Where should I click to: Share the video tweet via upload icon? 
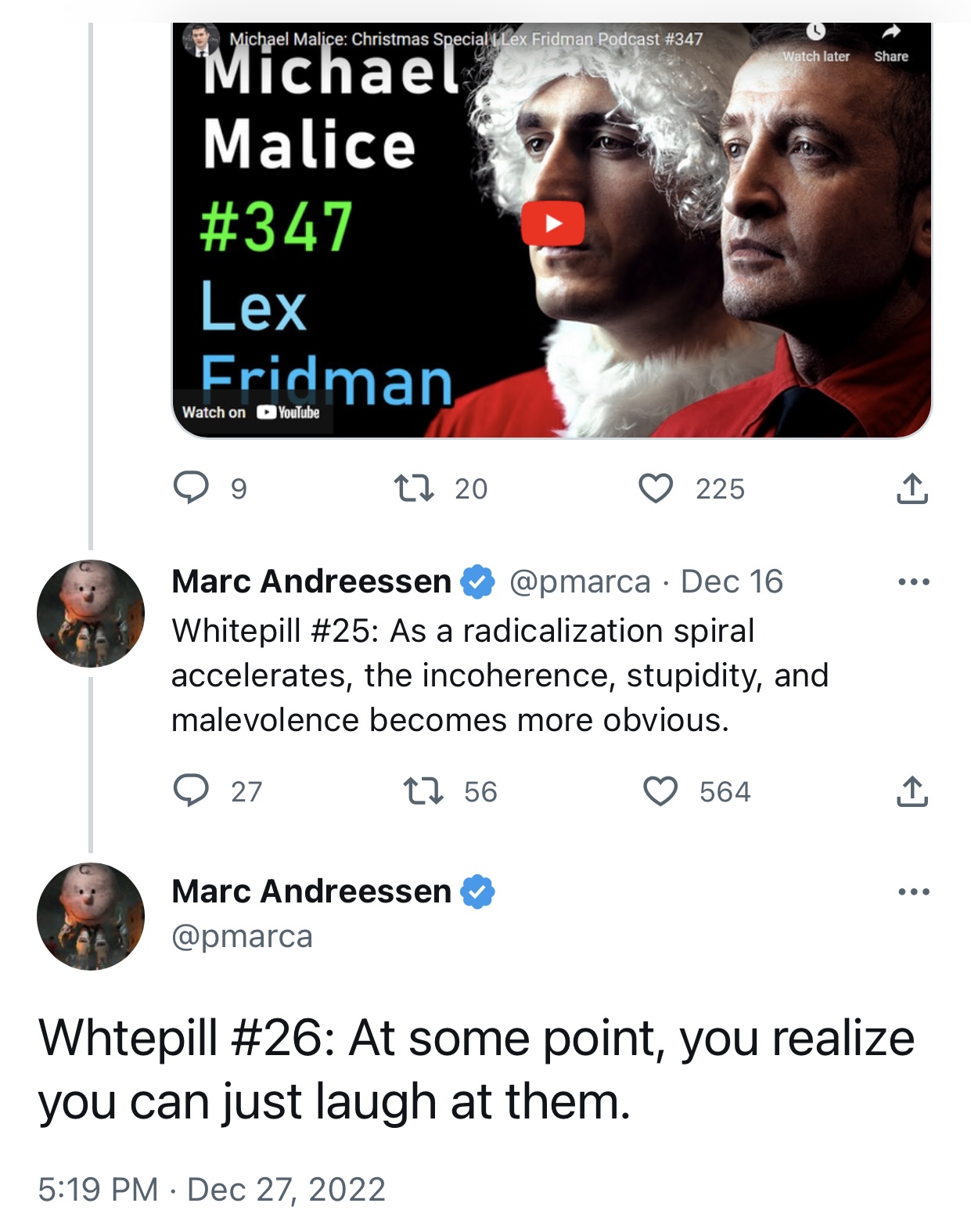(912, 488)
